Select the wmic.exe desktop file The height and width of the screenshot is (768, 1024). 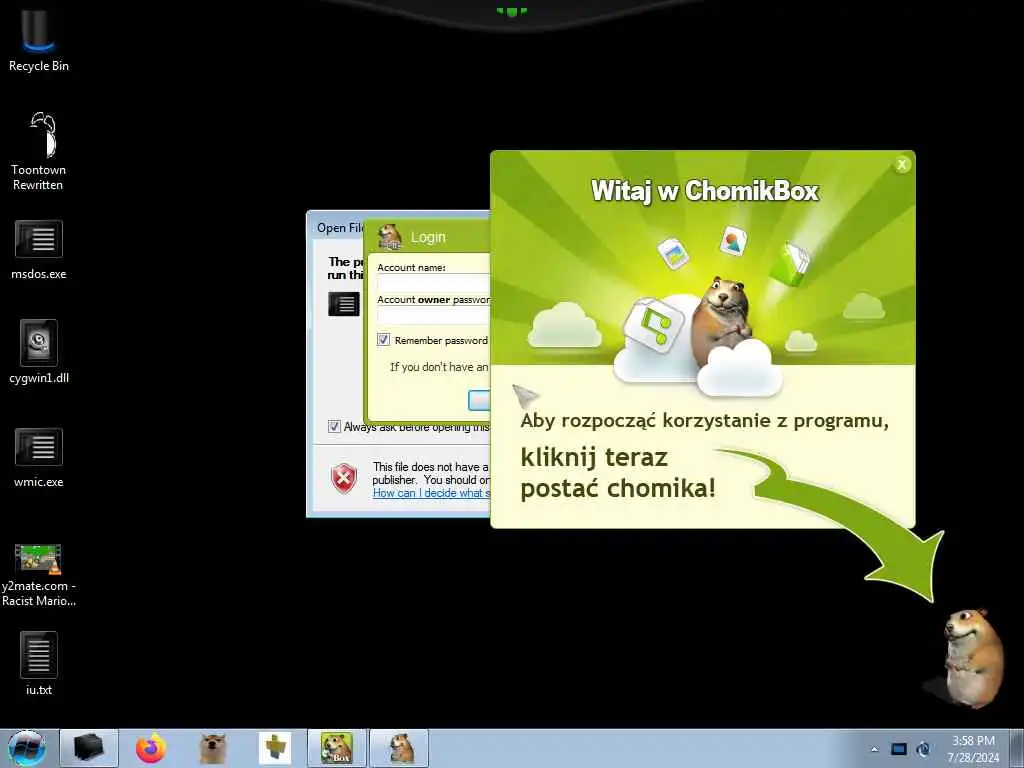pyautogui.click(x=39, y=458)
